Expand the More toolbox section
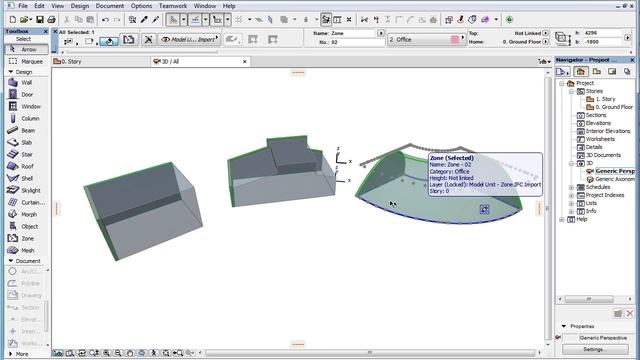 pyautogui.click(x=11, y=354)
